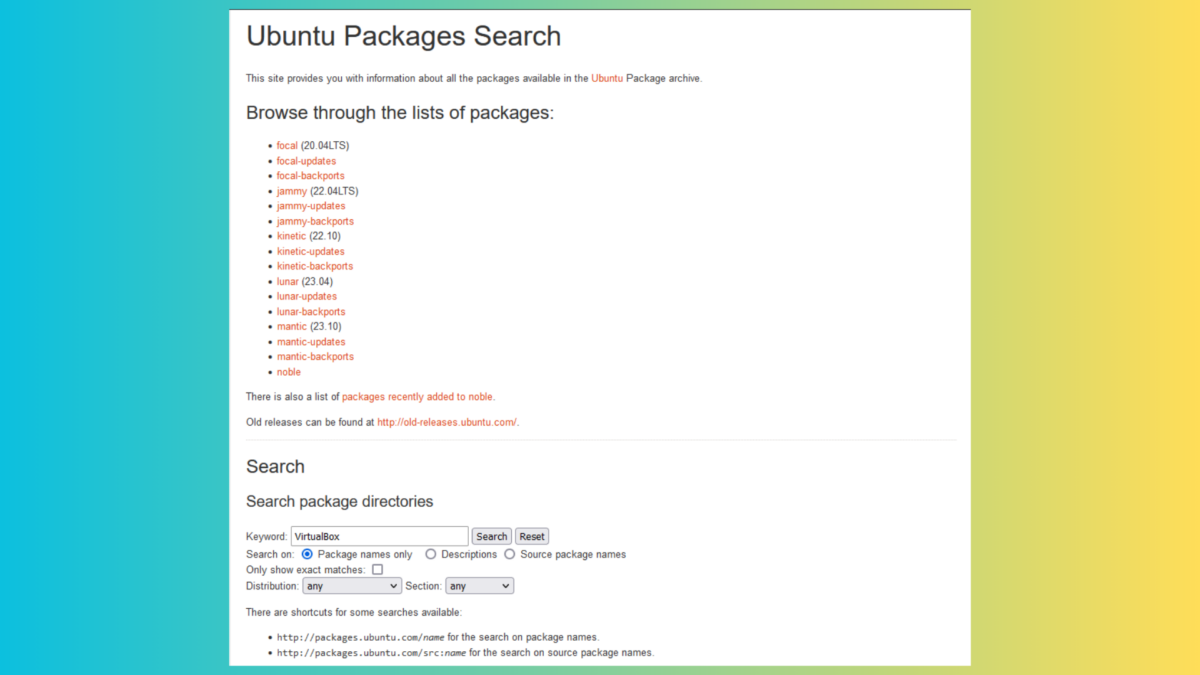Viewport: 1200px width, 675px height.
Task: Open the Section dropdown
Action: coord(479,585)
